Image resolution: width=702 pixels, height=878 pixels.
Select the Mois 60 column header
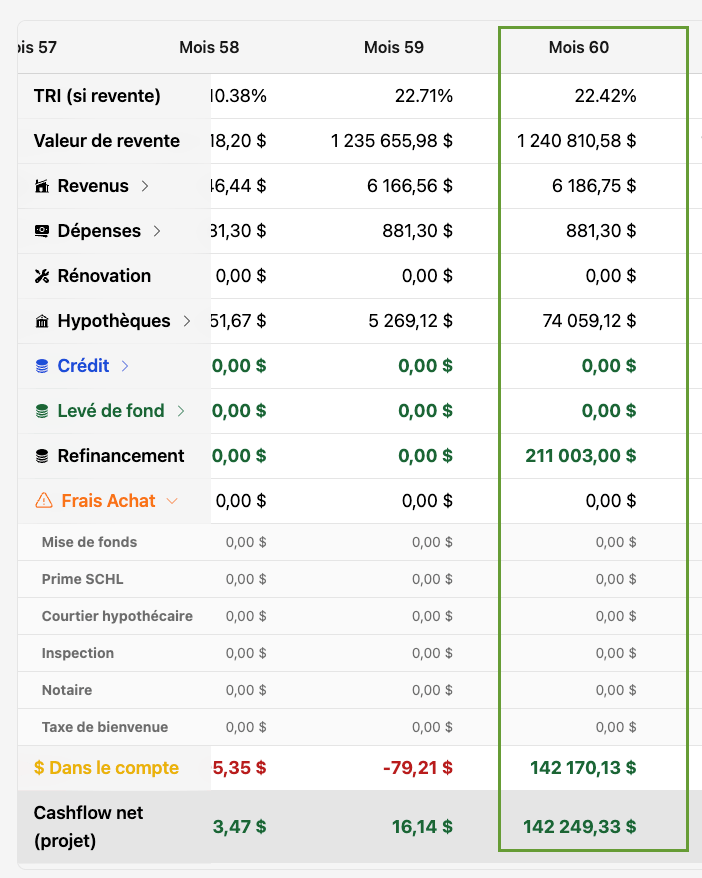point(578,47)
